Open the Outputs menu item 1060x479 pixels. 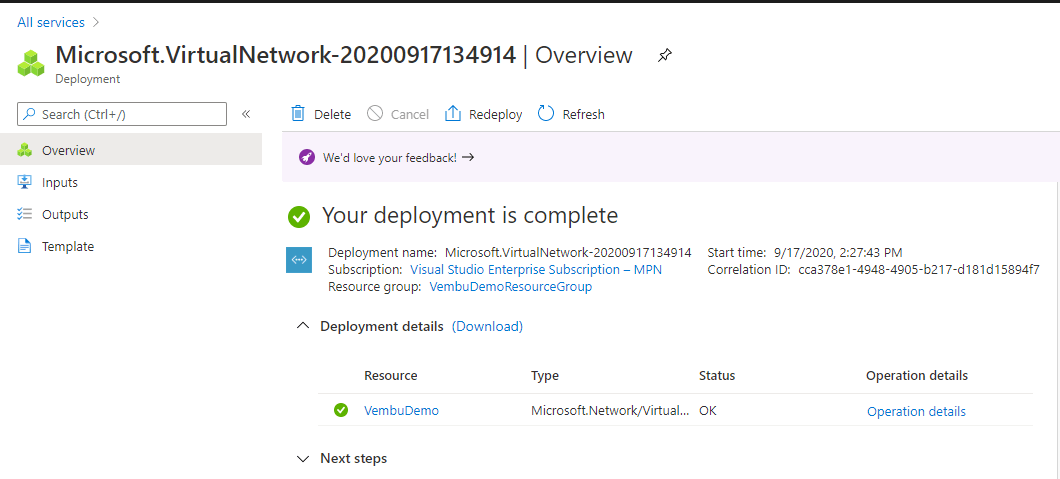coord(131,214)
